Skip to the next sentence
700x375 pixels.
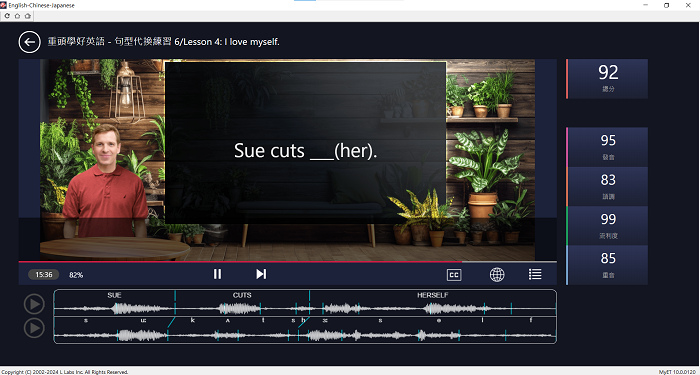[261, 274]
